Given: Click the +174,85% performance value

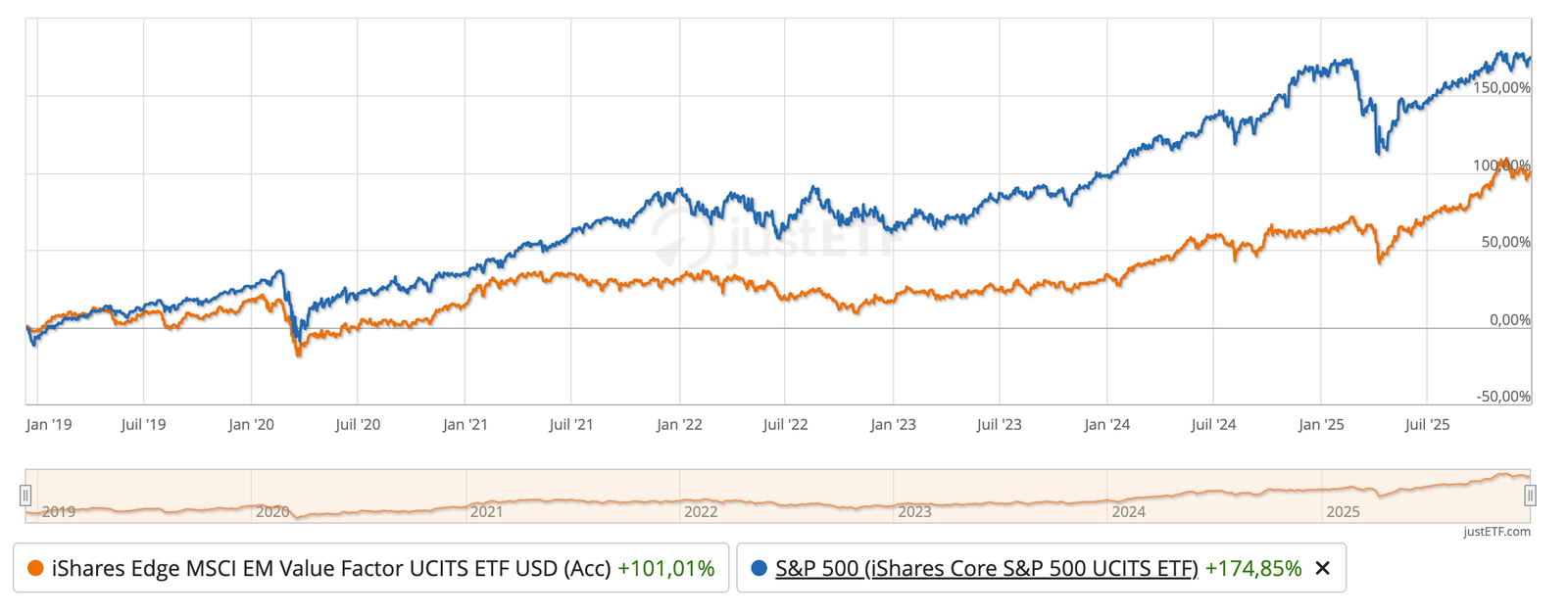Looking at the screenshot, I should [x=1252, y=569].
